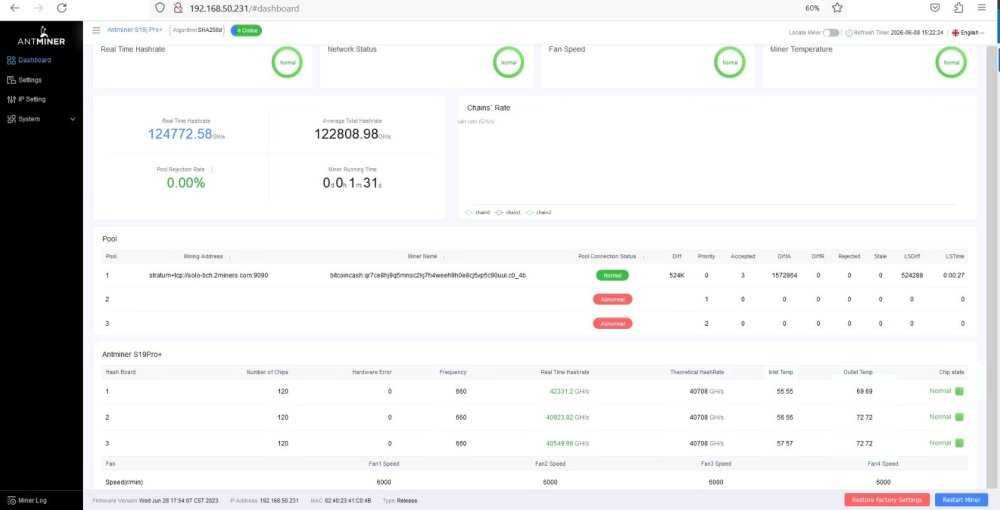Click hash board 3 hashrate 40549.98 GH/s

coord(568,444)
